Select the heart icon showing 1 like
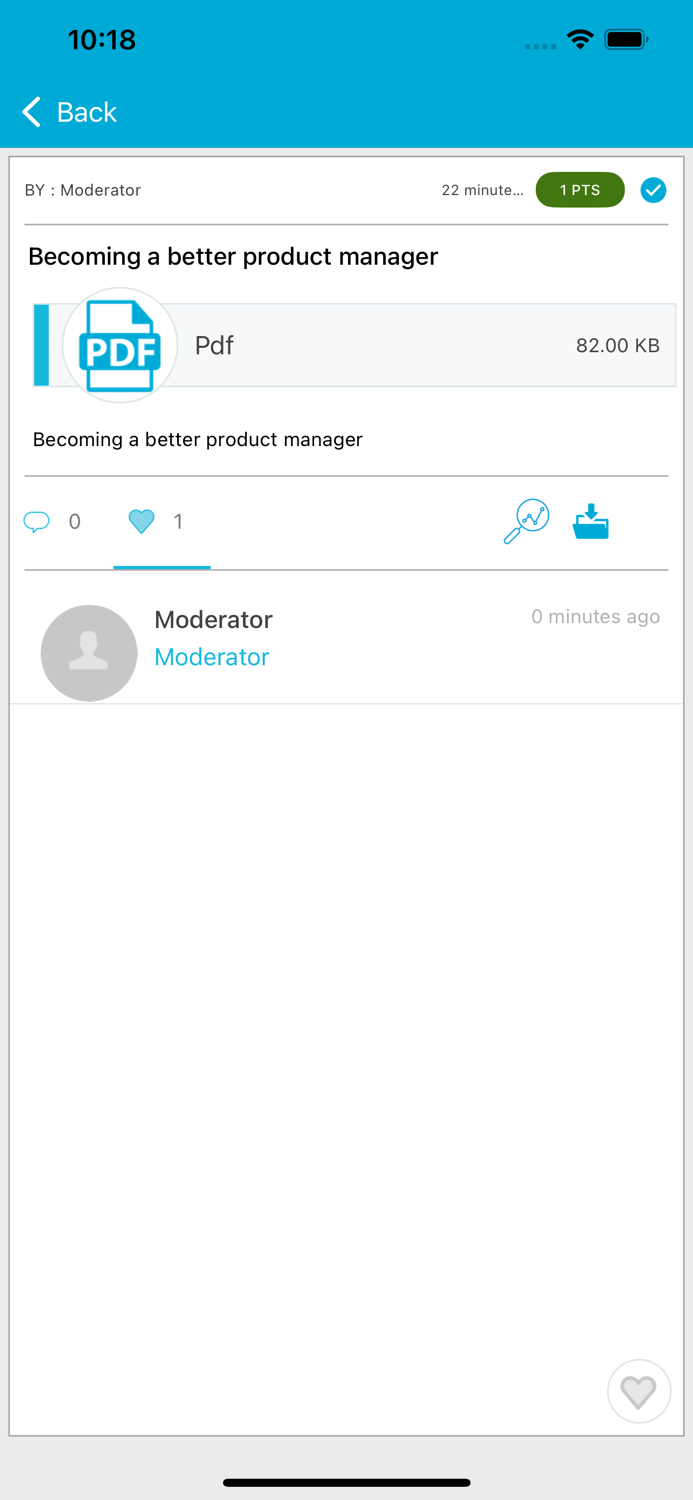The image size is (693, 1500). (x=142, y=521)
